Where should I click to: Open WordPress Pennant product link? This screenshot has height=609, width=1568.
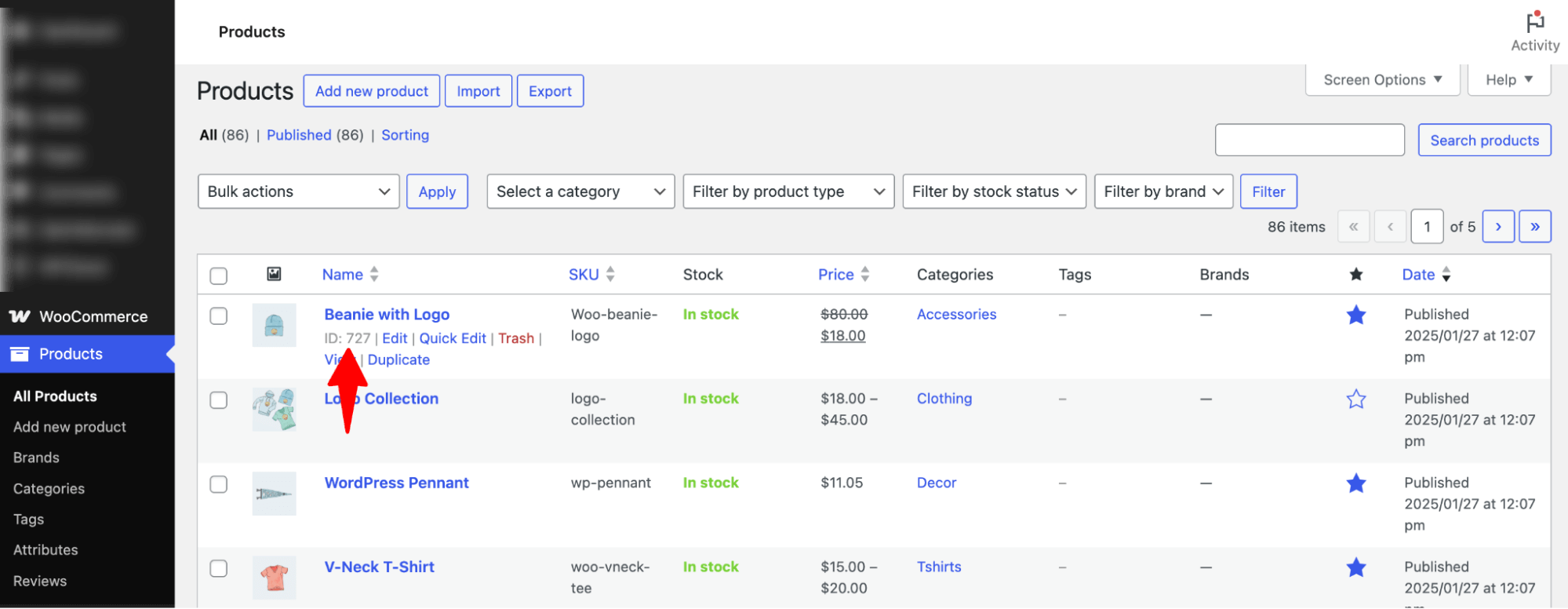tap(396, 483)
